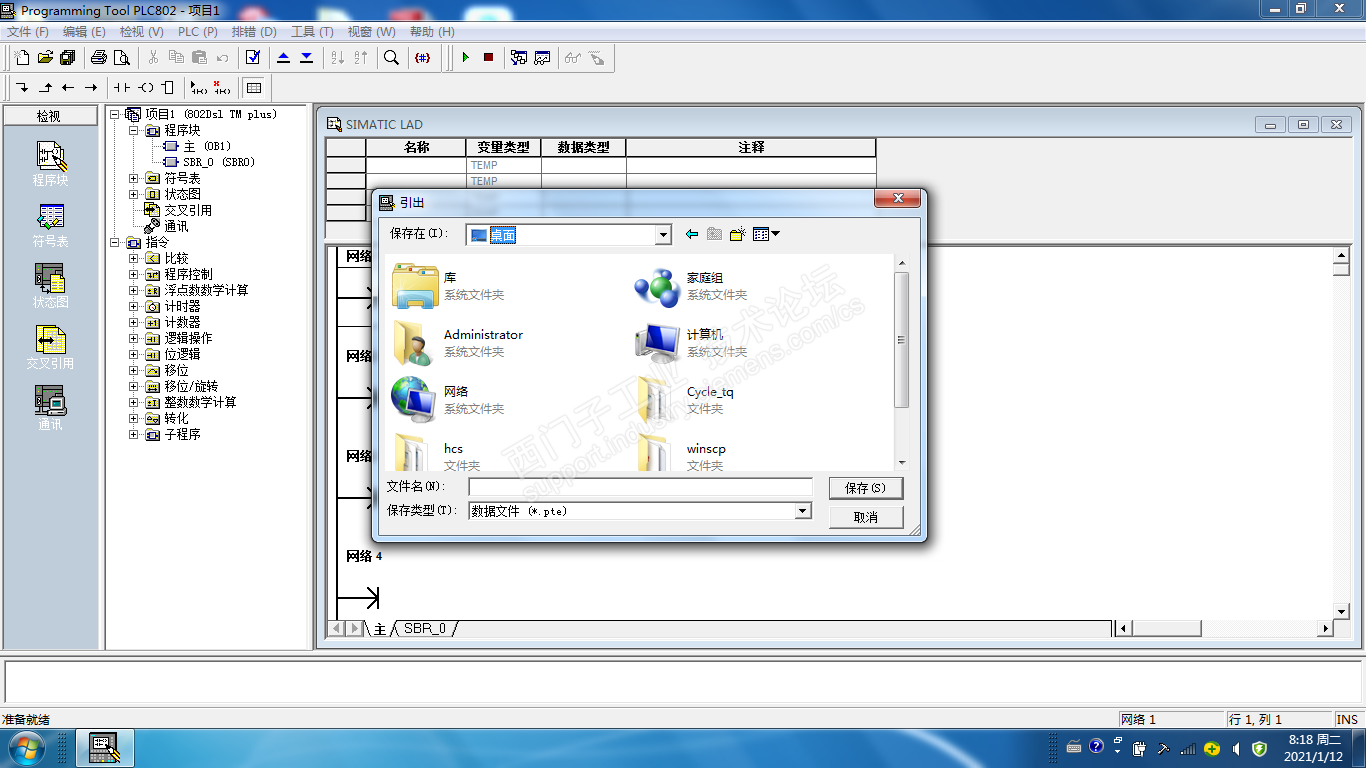Insert a box using the ladder toolbar
Screen dimensions: 1366x768
click(x=168, y=88)
